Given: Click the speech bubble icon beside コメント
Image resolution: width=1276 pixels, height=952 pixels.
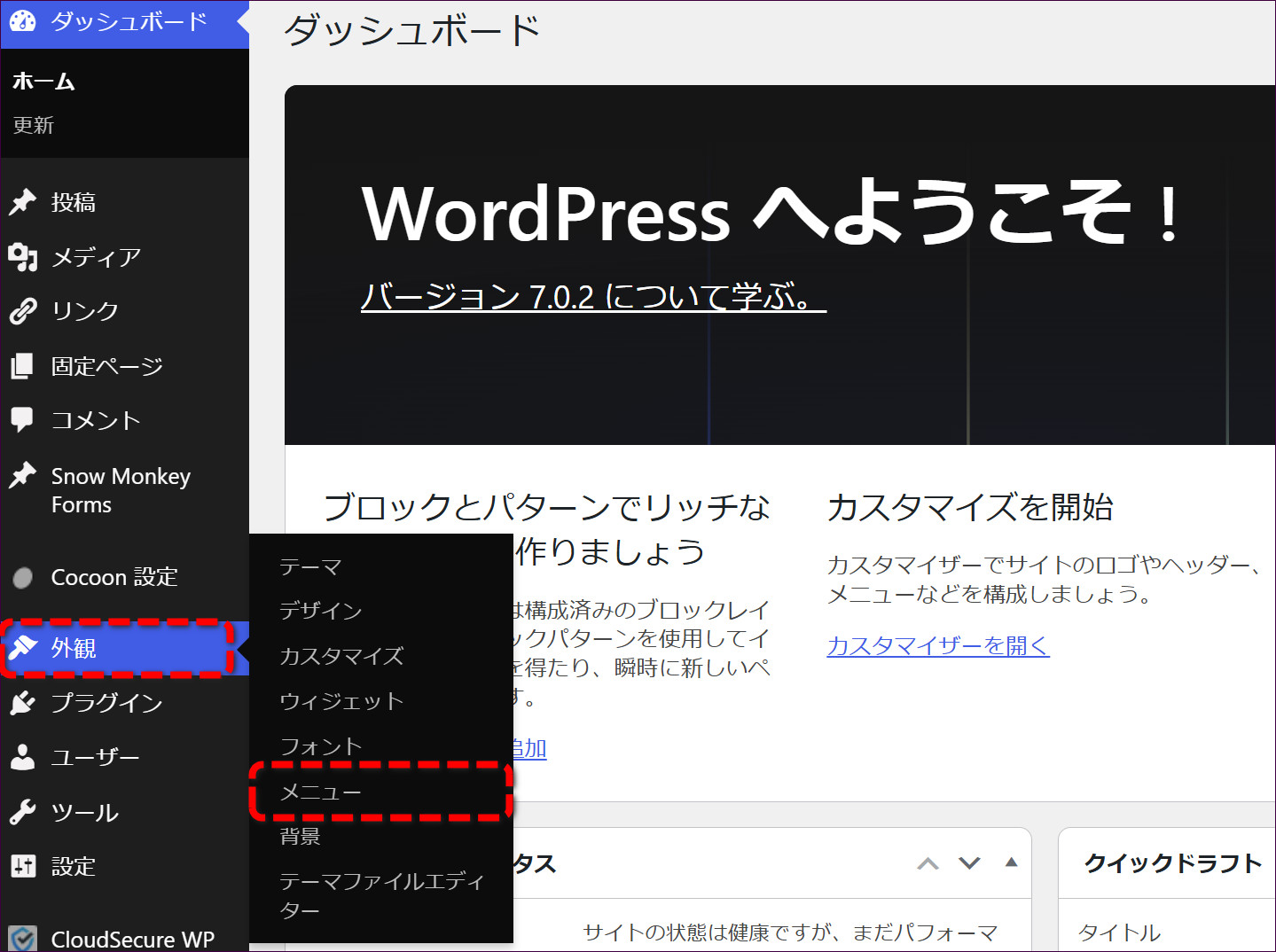Looking at the screenshot, I should (23, 420).
